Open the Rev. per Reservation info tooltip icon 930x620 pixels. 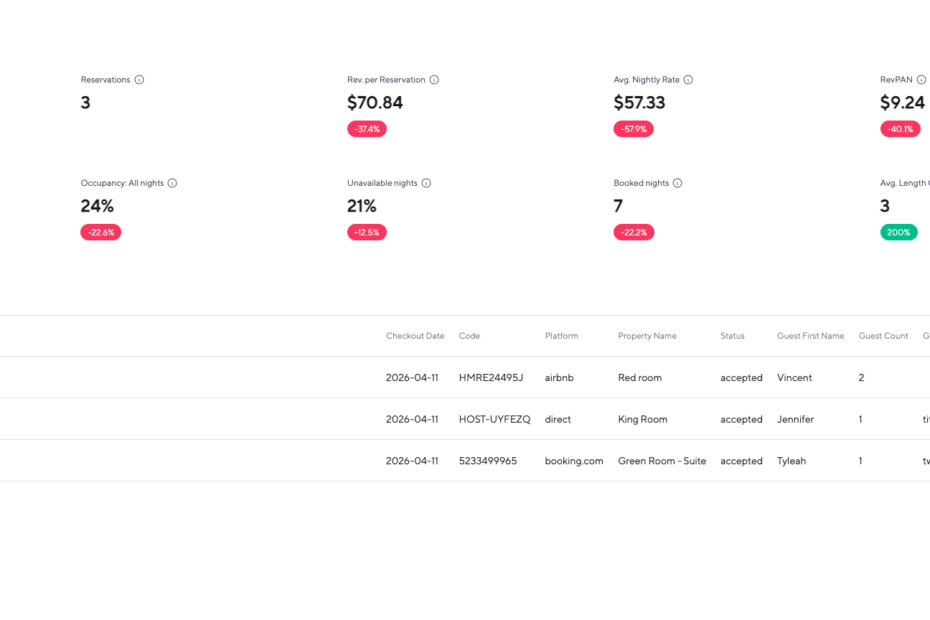pos(434,80)
